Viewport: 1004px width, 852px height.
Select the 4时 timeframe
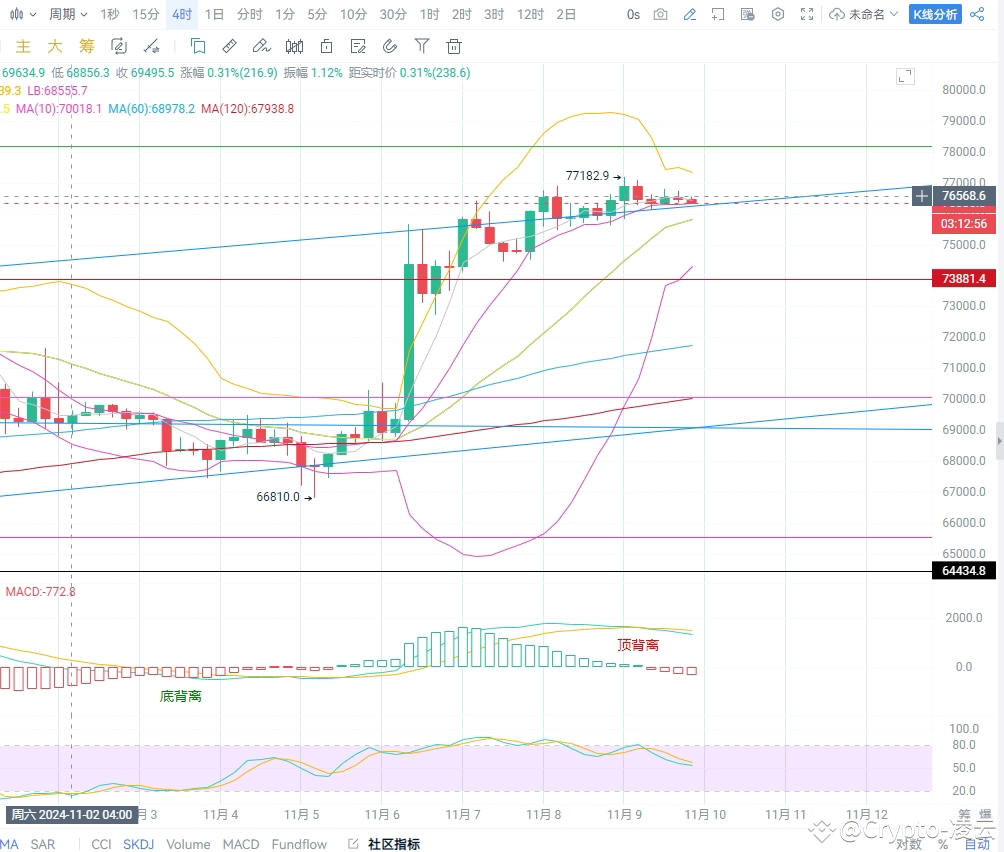181,14
